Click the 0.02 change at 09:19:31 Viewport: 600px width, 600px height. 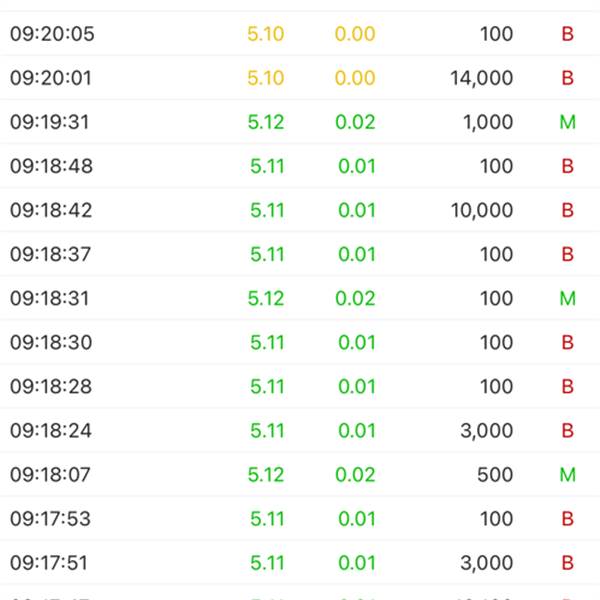(x=355, y=122)
